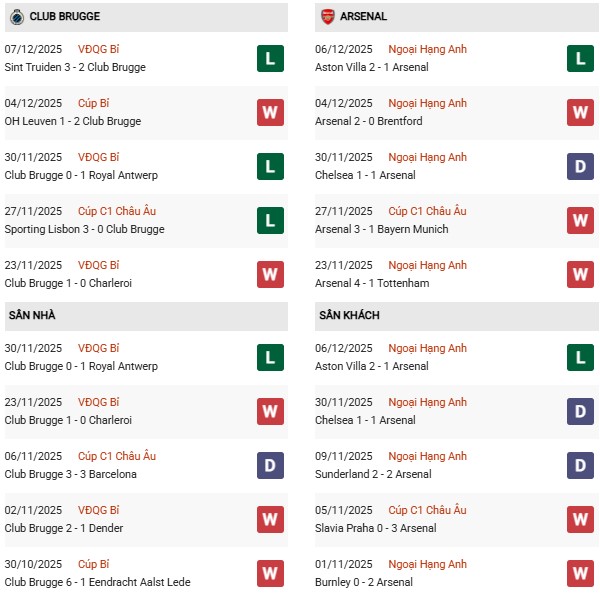
Task: Open the CLUB BRUGGE team header
Action: pyautogui.click(x=64, y=17)
